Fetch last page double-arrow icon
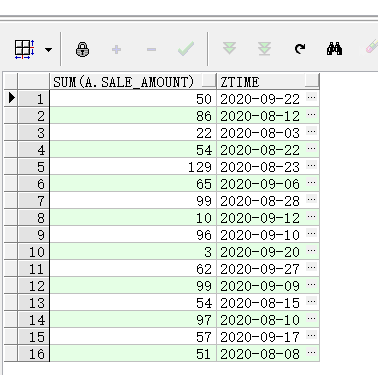 coord(264,49)
